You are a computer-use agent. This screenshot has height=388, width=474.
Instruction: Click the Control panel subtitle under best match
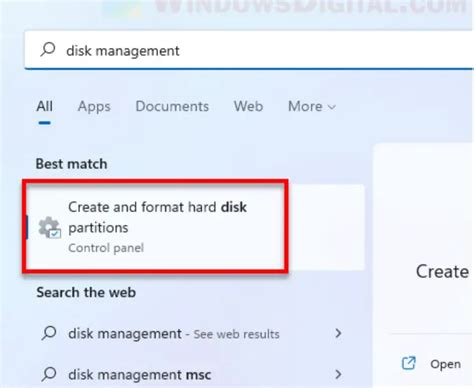click(106, 248)
